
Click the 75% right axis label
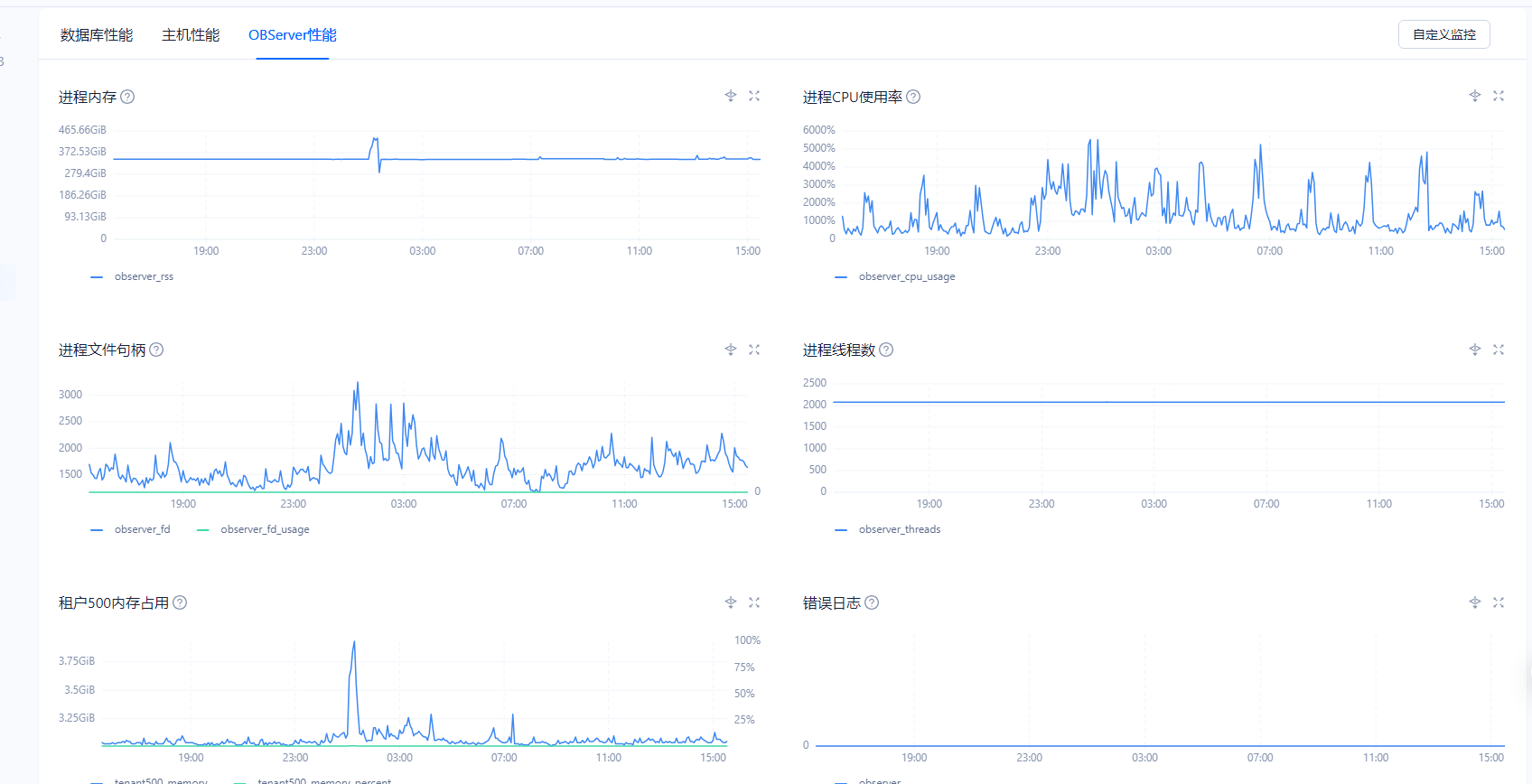point(744,667)
